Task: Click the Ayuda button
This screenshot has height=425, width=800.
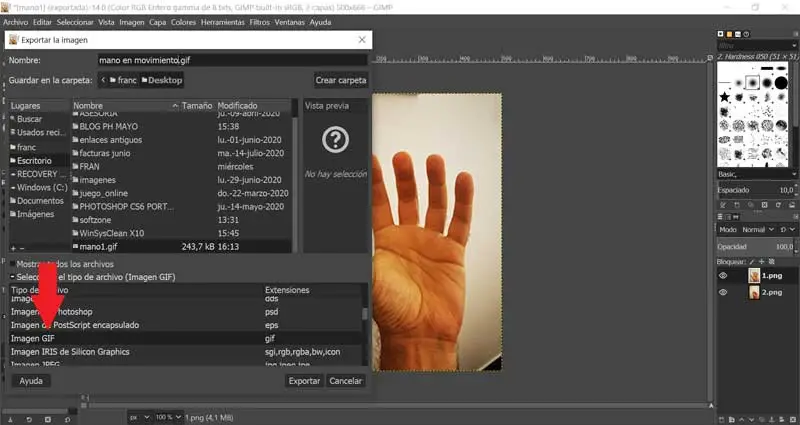Action: [x=31, y=381]
